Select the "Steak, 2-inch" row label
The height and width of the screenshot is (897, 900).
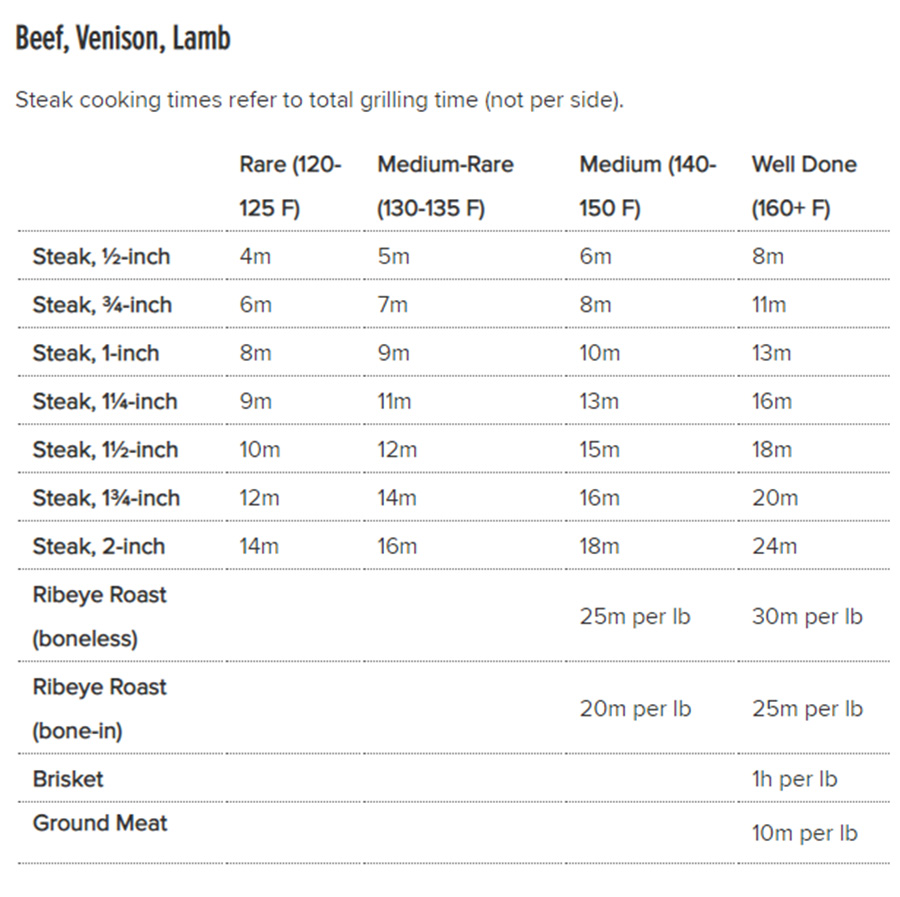click(99, 546)
